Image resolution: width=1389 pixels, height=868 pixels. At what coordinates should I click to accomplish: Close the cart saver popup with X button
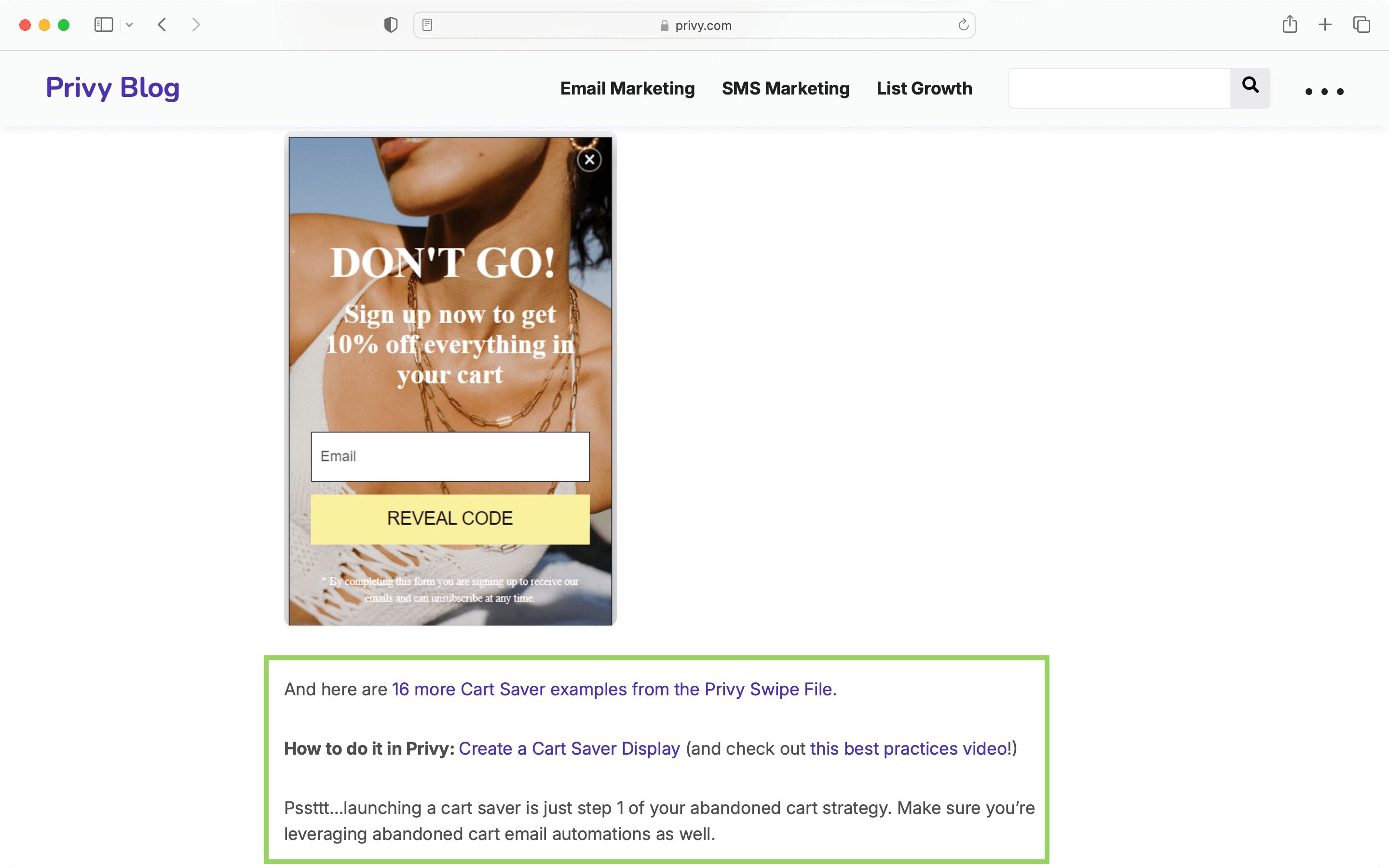click(x=589, y=159)
